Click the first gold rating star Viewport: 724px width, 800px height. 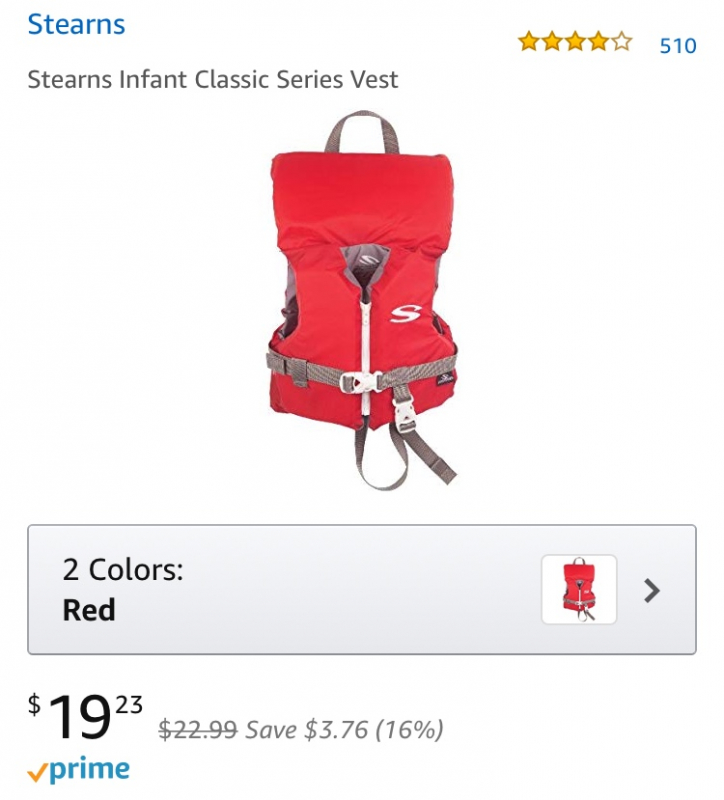[529, 41]
